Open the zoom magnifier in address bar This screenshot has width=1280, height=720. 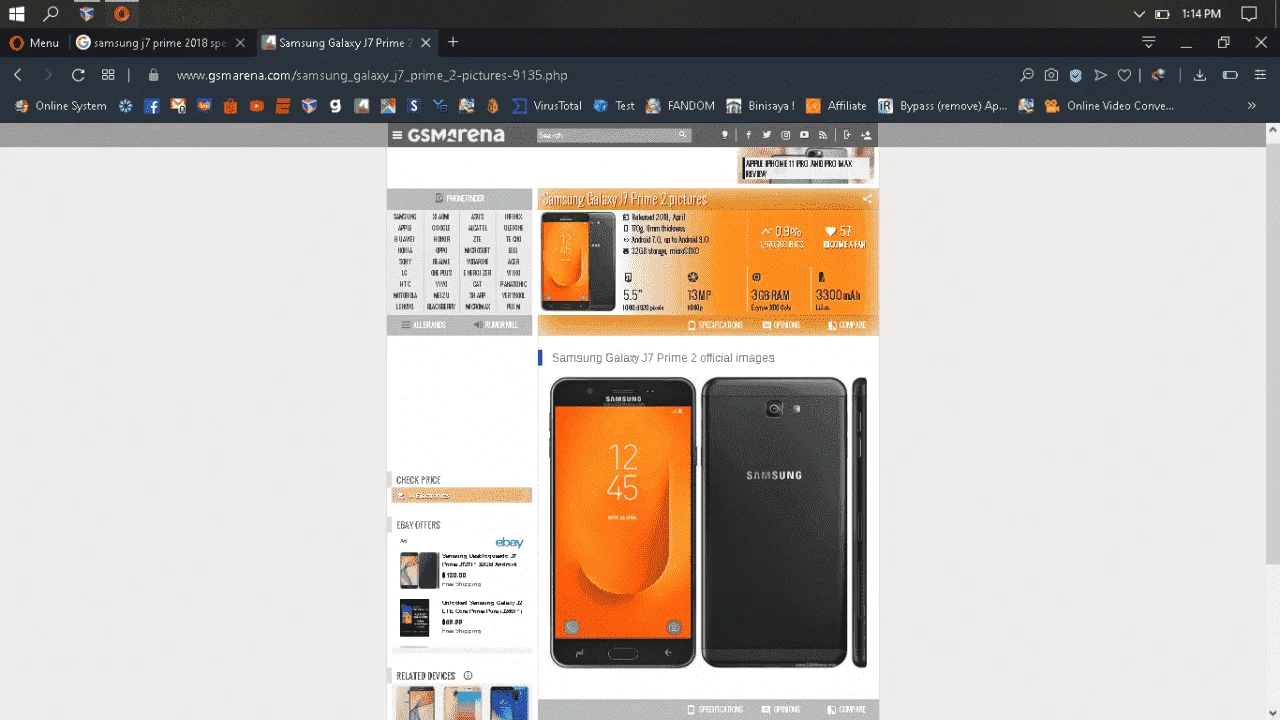pyautogui.click(x=1026, y=75)
